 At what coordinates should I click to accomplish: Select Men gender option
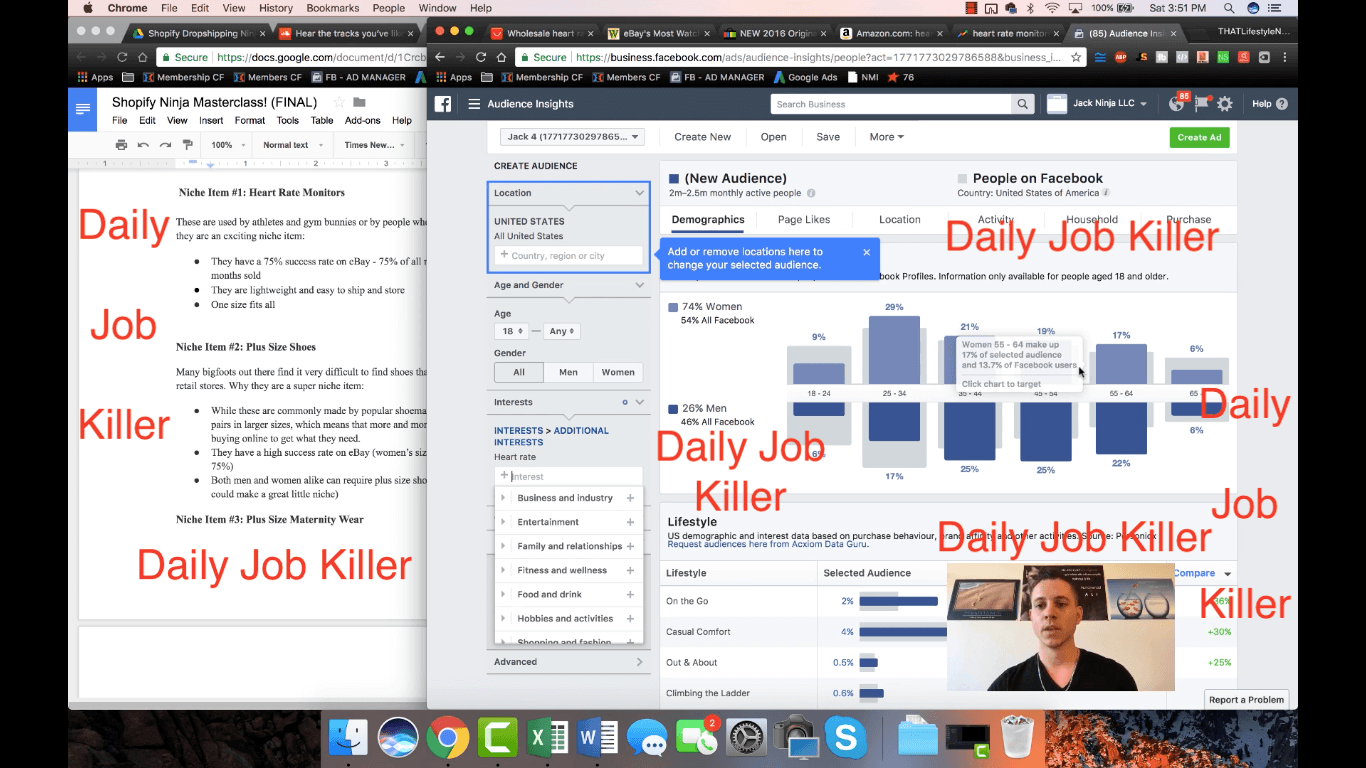click(568, 372)
